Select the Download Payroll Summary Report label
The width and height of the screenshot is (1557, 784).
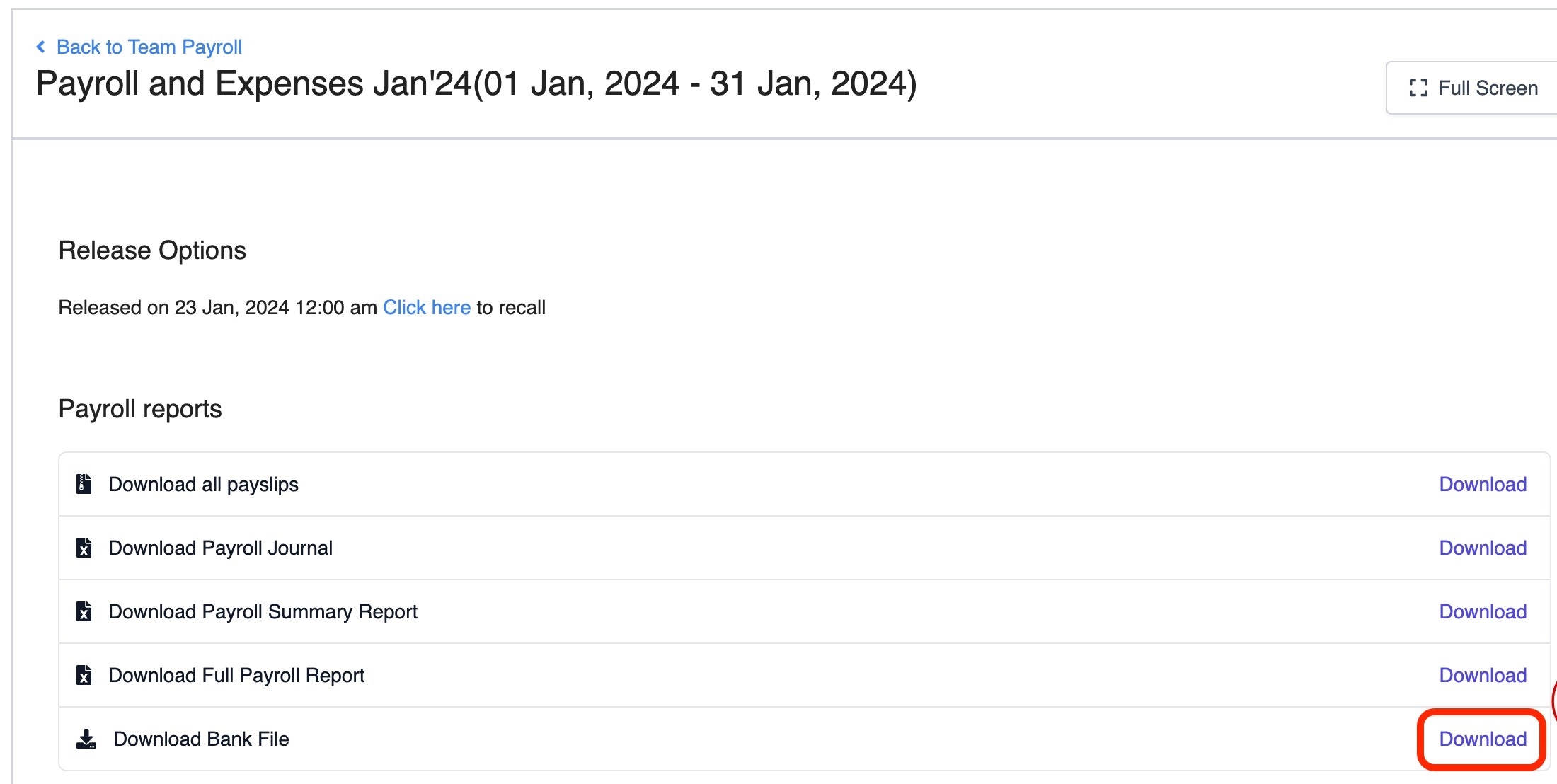[263, 612]
